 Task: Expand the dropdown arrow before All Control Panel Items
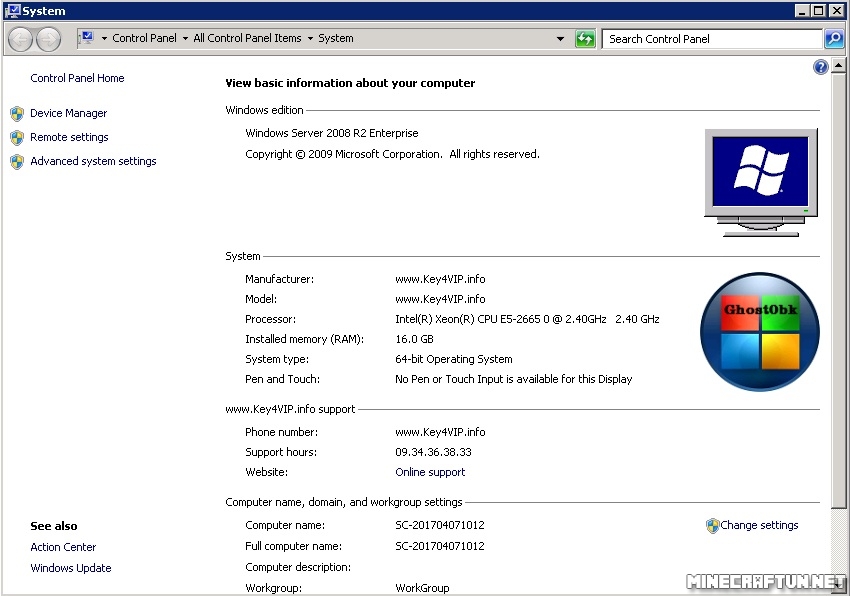point(185,39)
